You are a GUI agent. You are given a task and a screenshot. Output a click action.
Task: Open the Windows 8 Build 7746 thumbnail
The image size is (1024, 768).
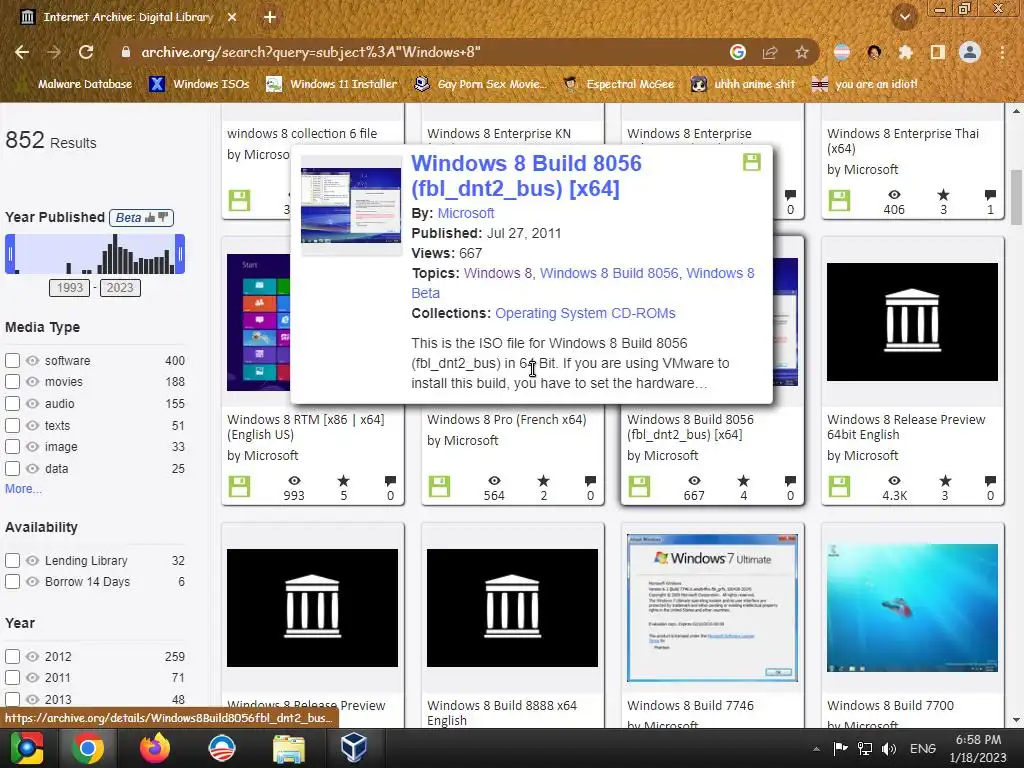[x=712, y=607]
